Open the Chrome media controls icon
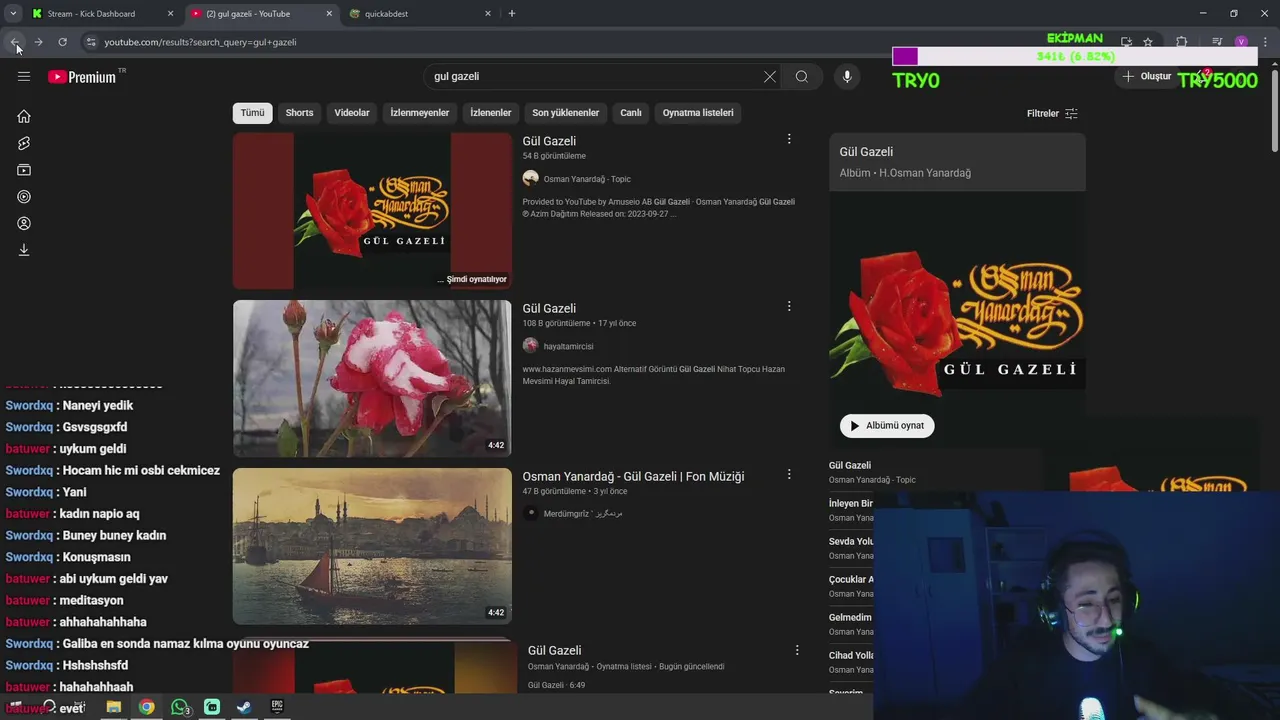Screen dimensions: 1280x720 tap(1217, 42)
